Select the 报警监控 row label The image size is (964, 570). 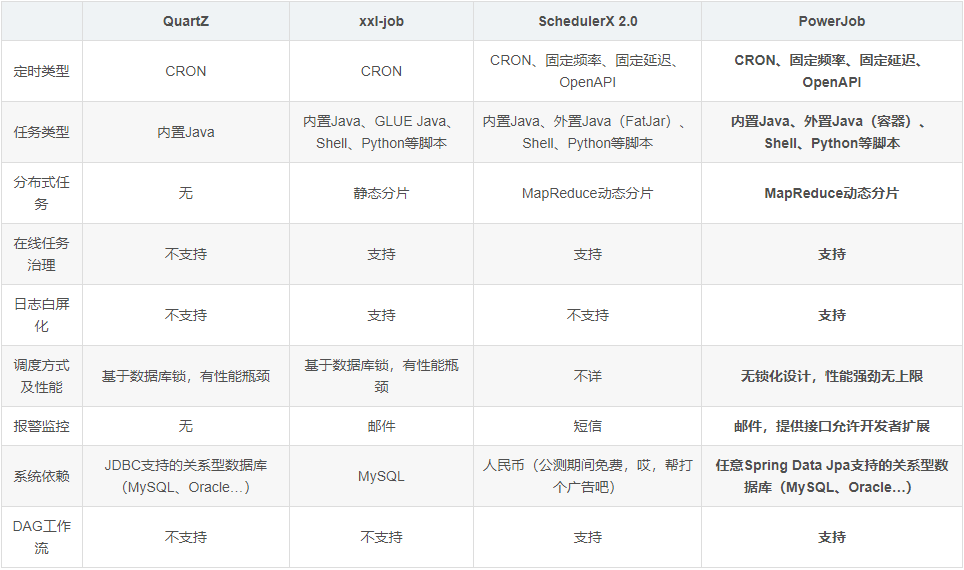click(x=41, y=426)
